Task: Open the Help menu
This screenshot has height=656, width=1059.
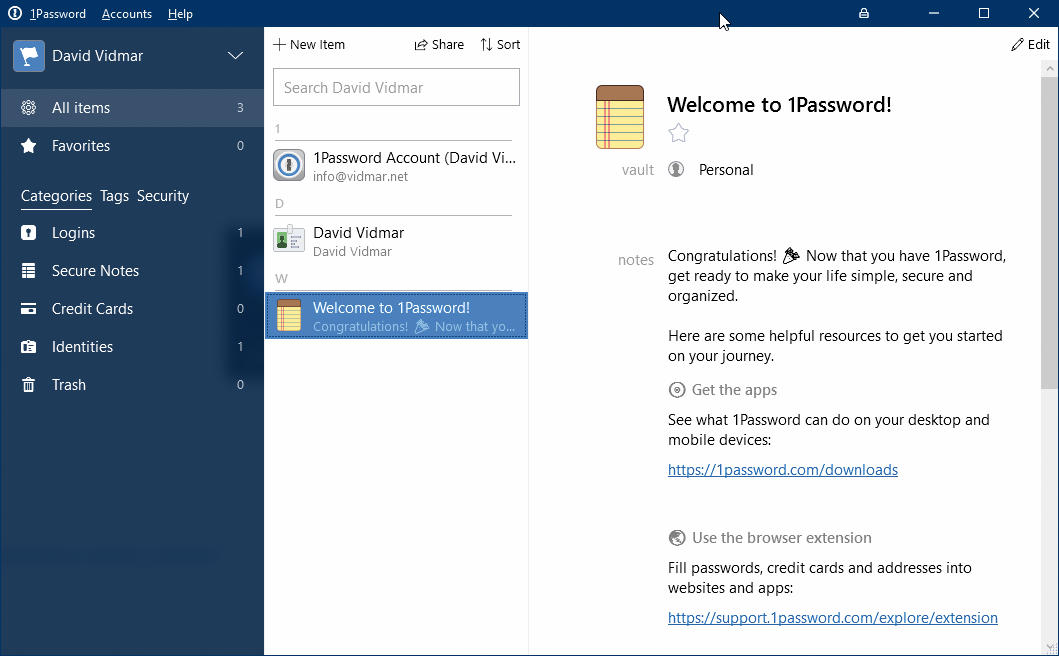Action: click(x=180, y=14)
